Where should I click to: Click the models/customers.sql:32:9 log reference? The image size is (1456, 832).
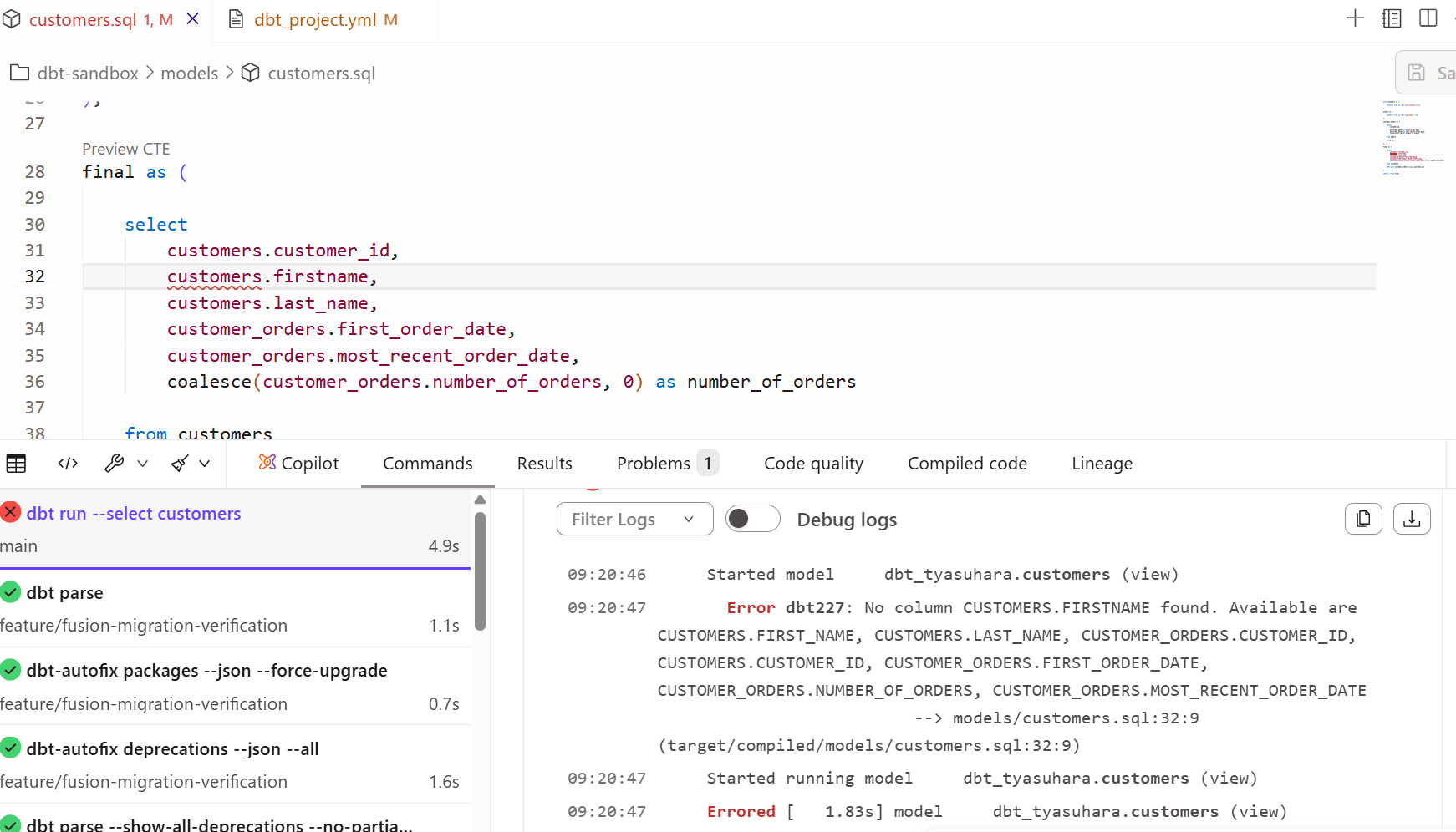1076,718
